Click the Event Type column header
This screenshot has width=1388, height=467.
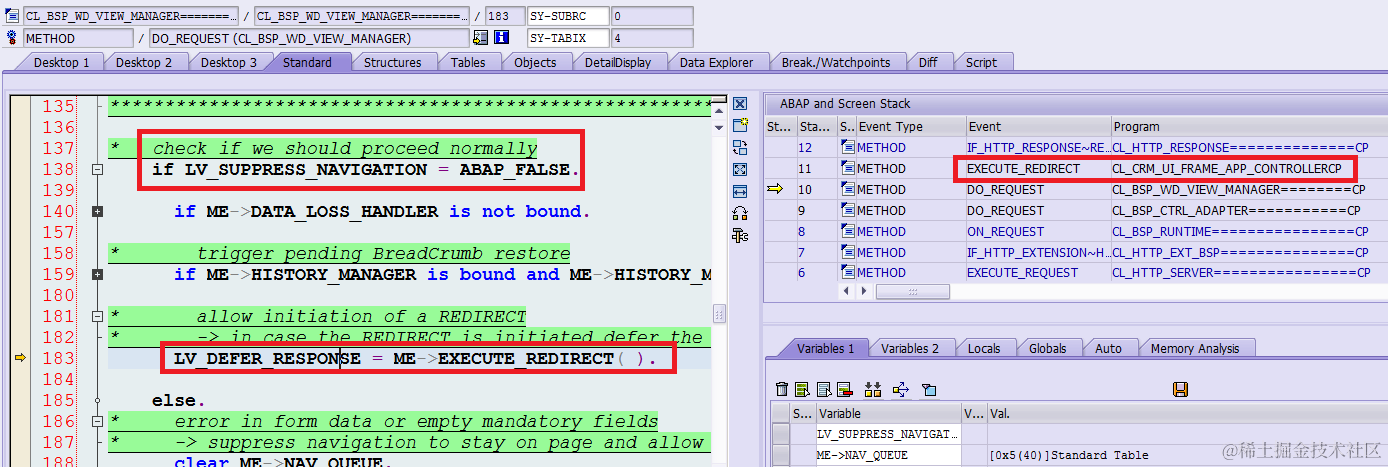coord(909,127)
